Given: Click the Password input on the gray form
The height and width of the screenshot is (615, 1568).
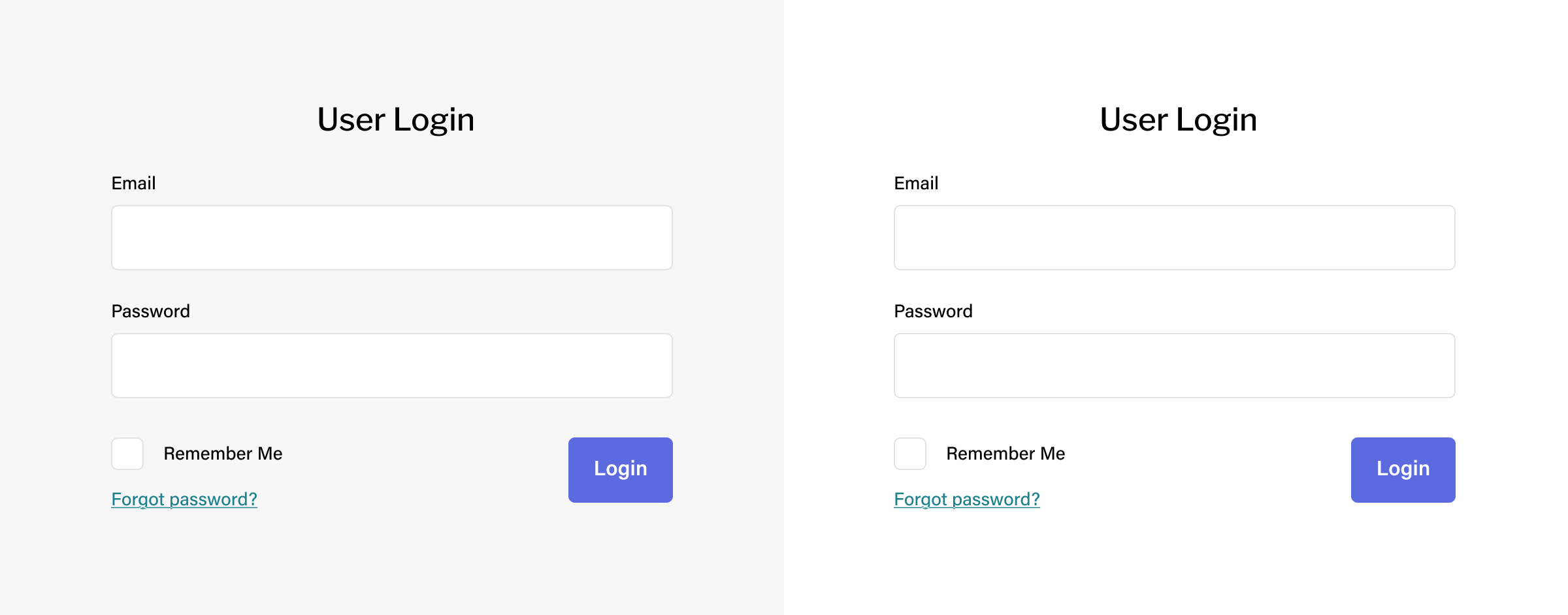Looking at the screenshot, I should (391, 366).
